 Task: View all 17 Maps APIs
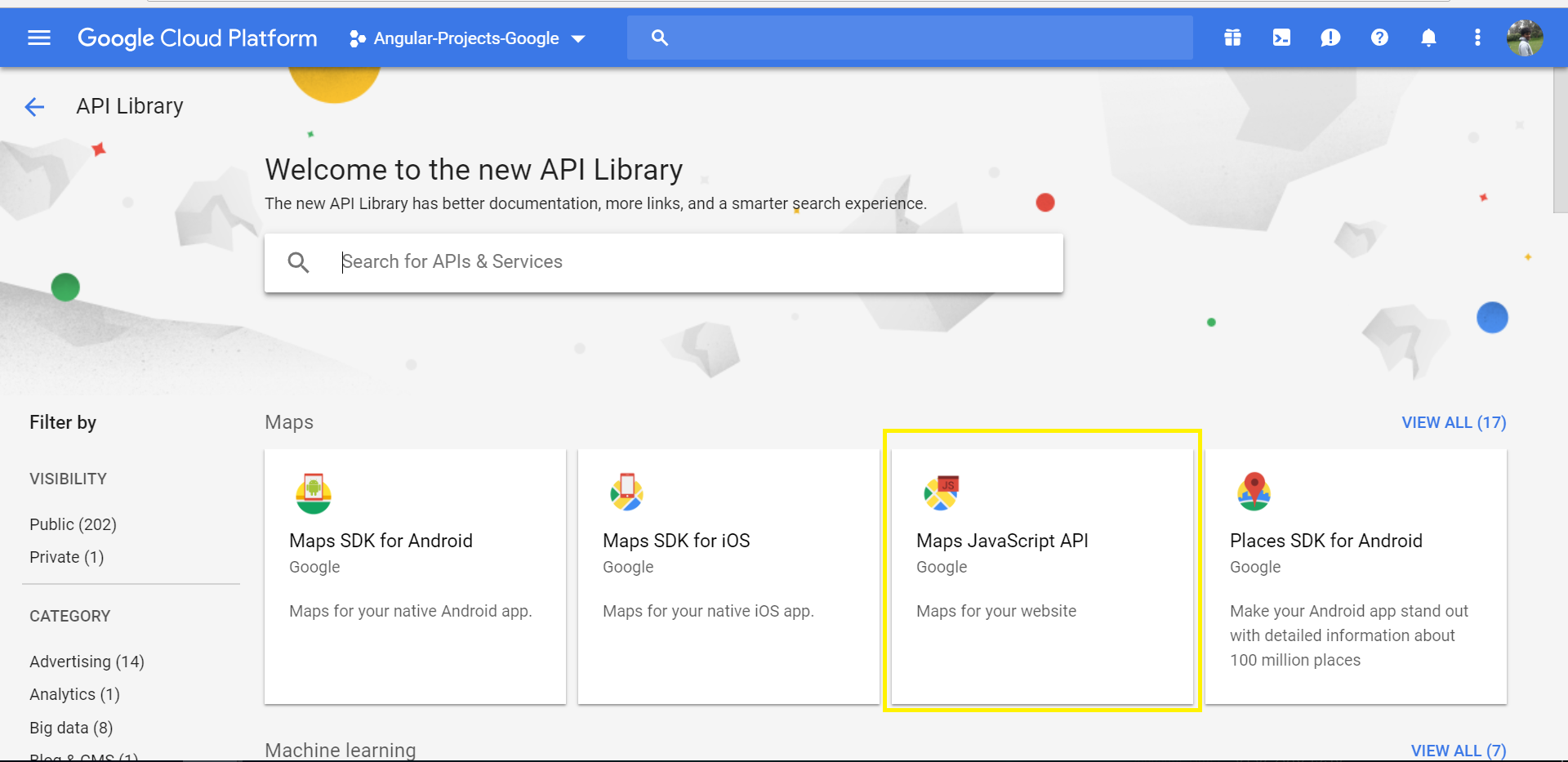tap(1454, 422)
